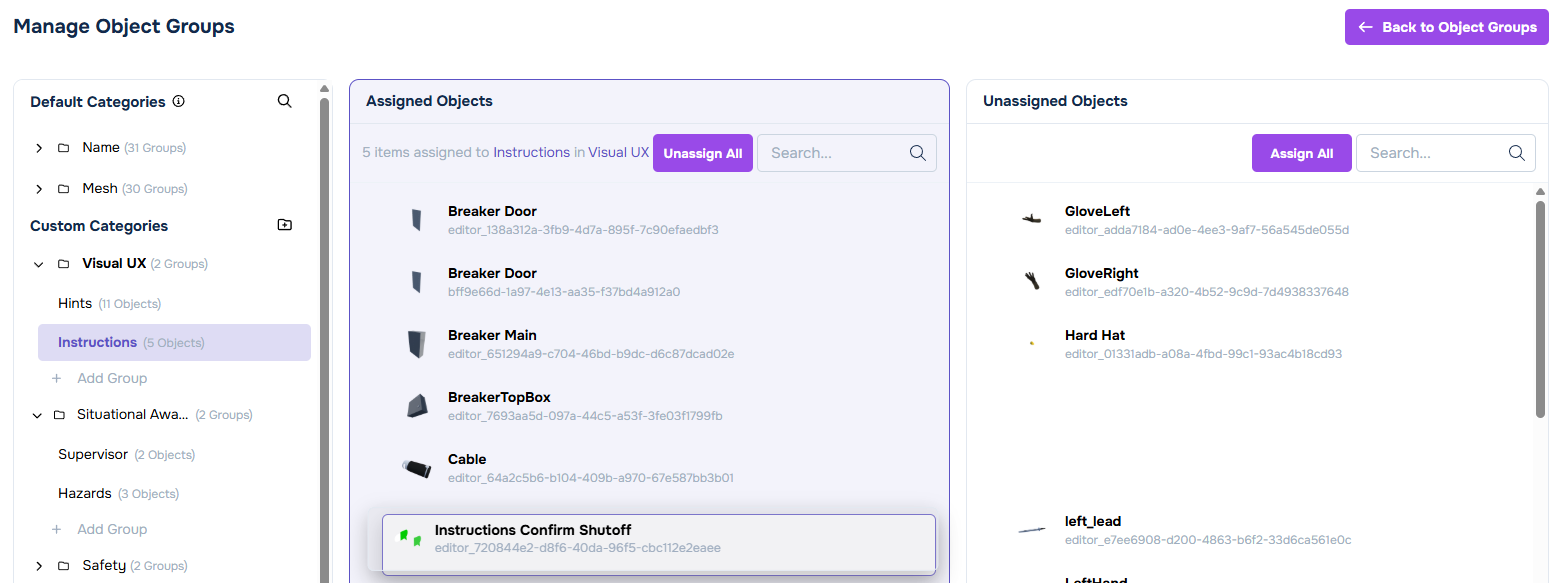The height and width of the screenshot is (583, 1560).
Task: Click the Mesh category label
Action: coord(100,188)
